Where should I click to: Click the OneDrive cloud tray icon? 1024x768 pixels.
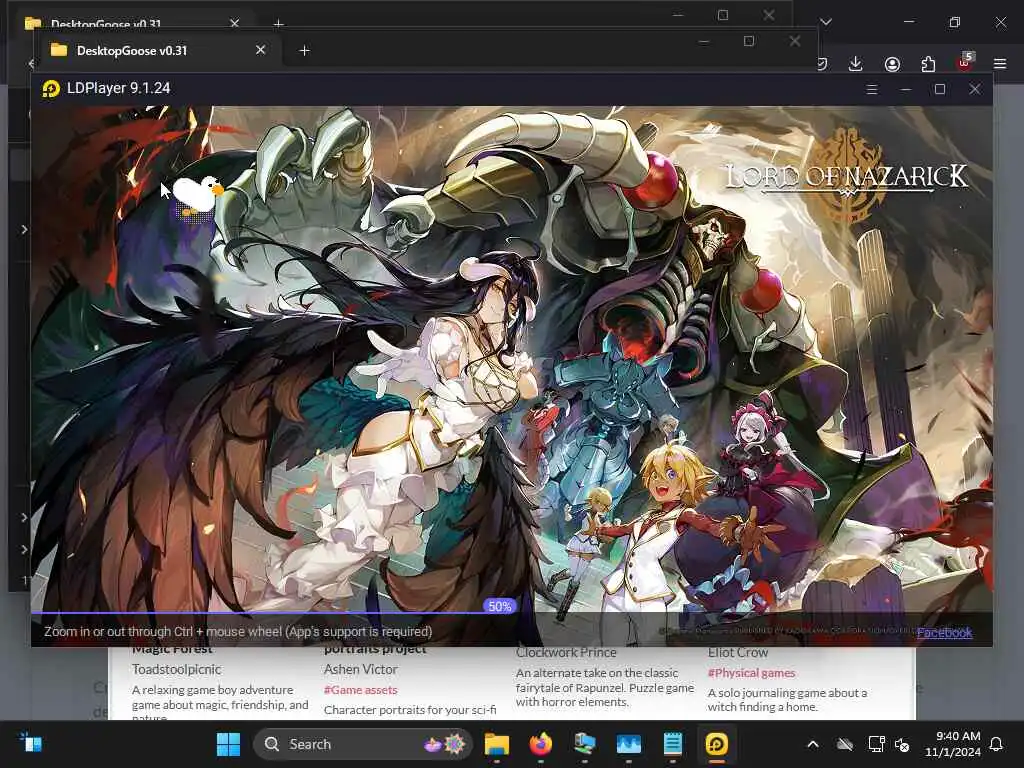[845, 744]
